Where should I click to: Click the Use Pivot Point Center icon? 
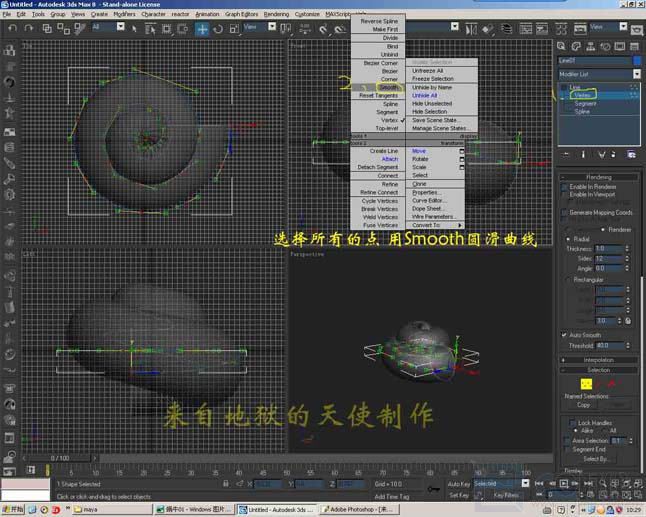tap(286, 29)
